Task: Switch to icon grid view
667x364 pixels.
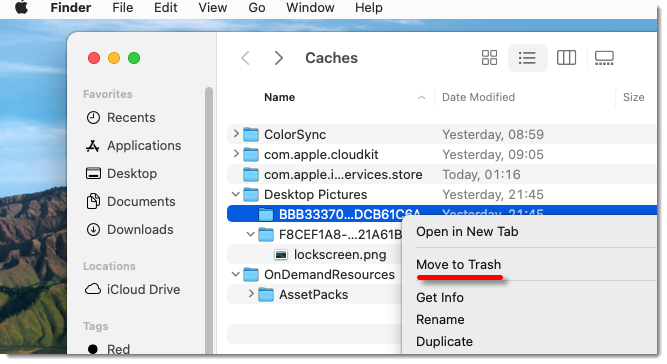Action: [489, 58]
